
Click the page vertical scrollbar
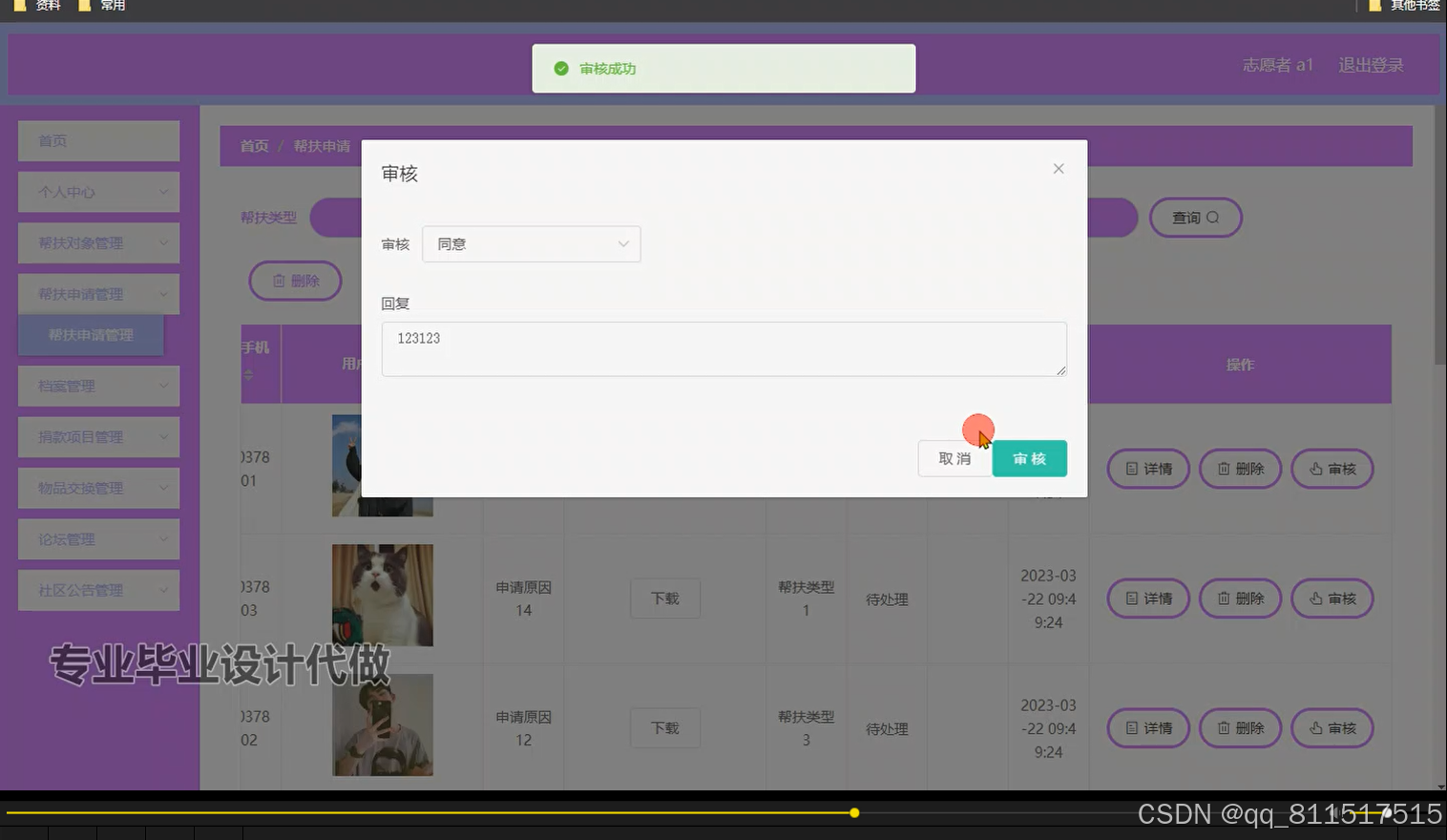1440,234
